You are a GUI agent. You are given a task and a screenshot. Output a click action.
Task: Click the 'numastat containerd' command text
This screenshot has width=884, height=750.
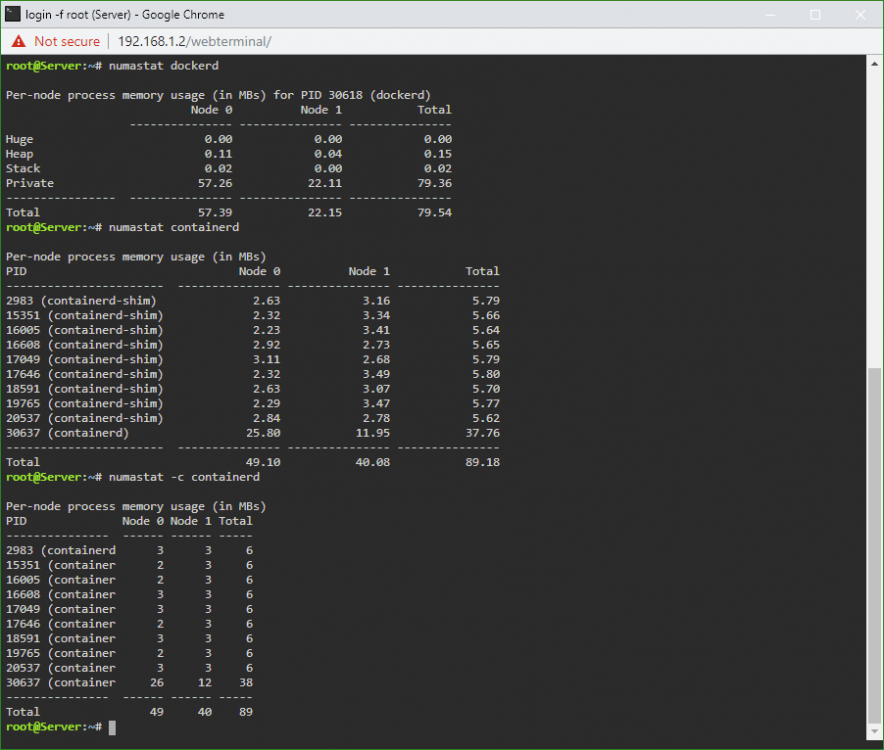point(174,227)
